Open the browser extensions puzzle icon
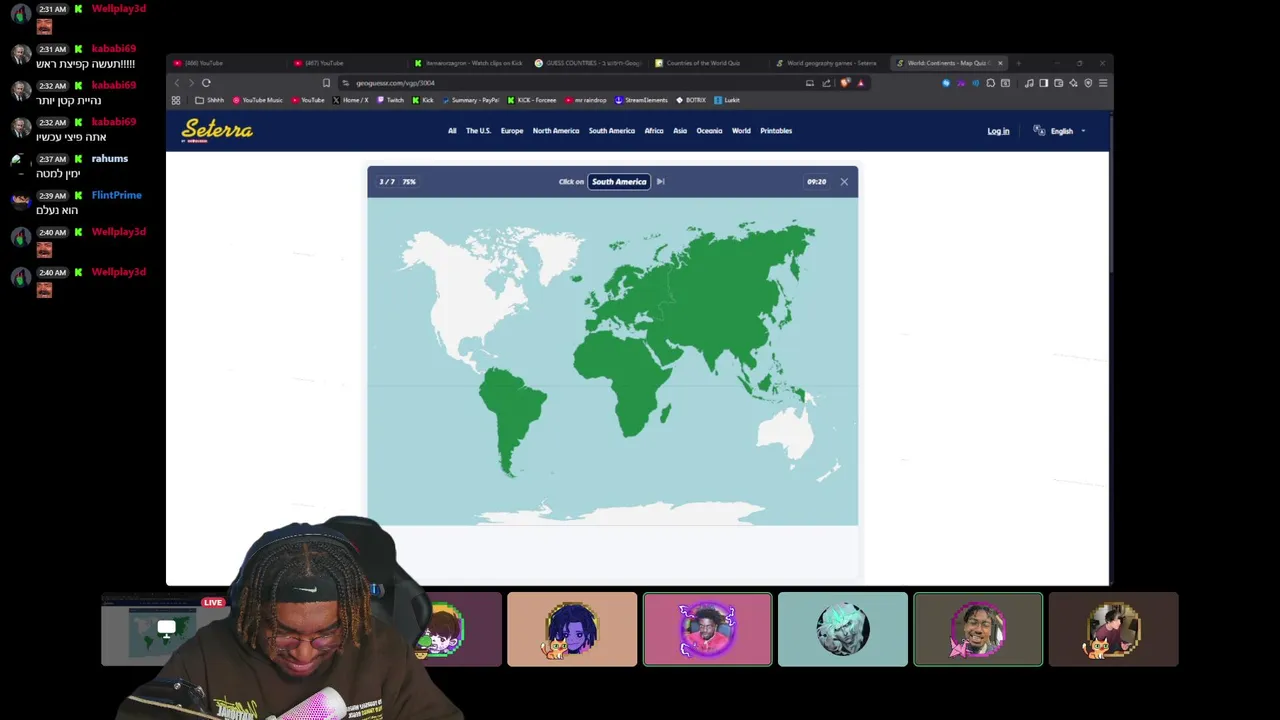 (x=990, y=83)
